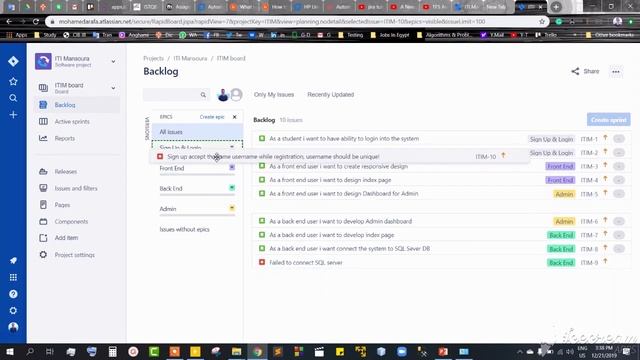Viewport: 640px width, 360px height.
Task: Click story icon of login issue ITIM-1
Action: pos(262,138)
